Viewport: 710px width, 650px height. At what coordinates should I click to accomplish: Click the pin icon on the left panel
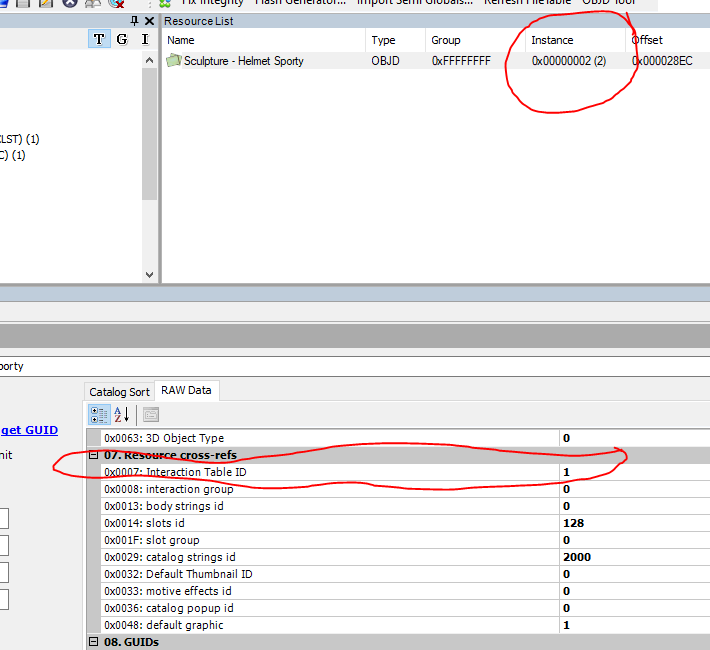pyautogui.click(x=135, y=20)
